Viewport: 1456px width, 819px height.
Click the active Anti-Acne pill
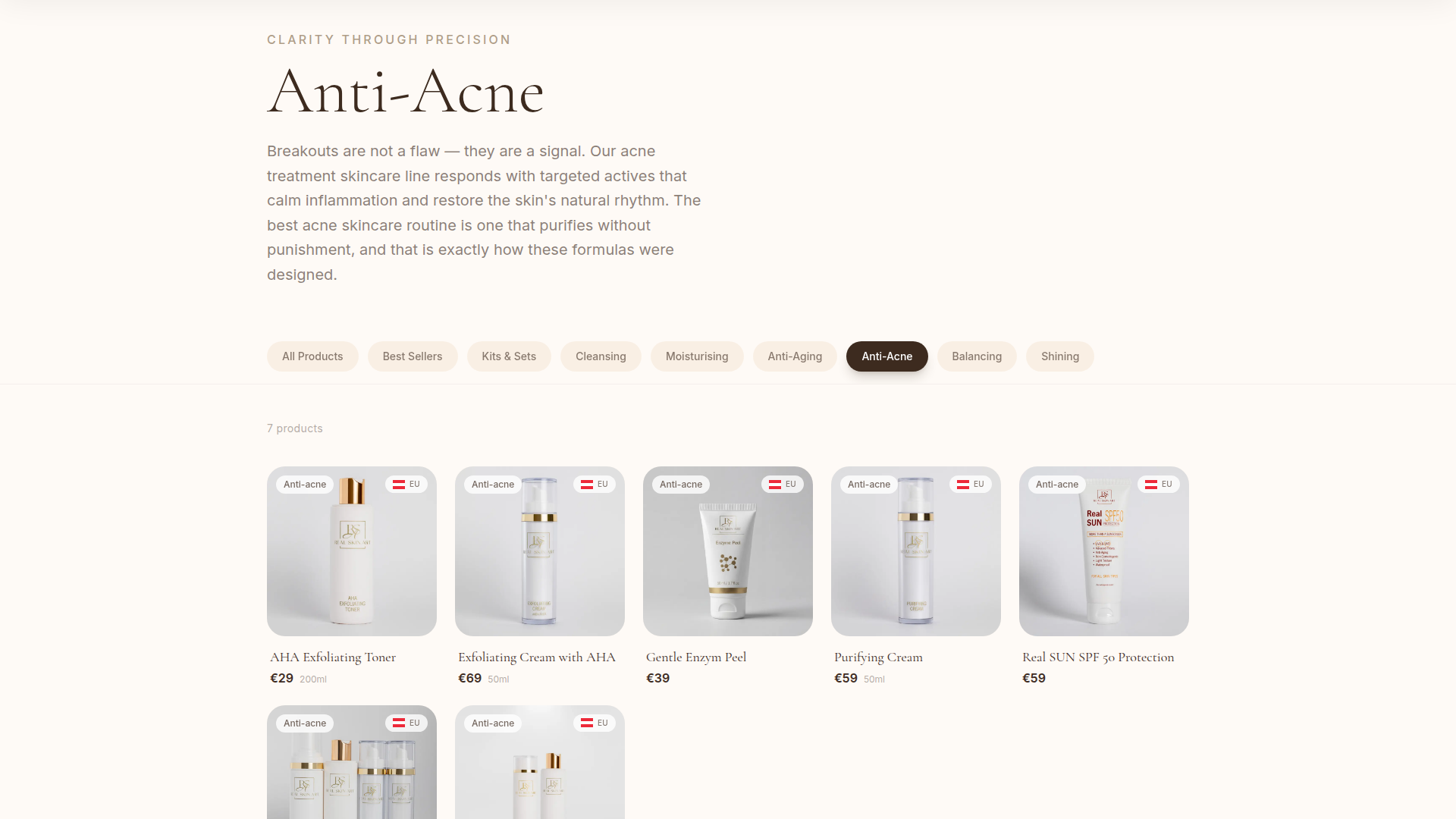pyautogui.click(x=886, y=356)
